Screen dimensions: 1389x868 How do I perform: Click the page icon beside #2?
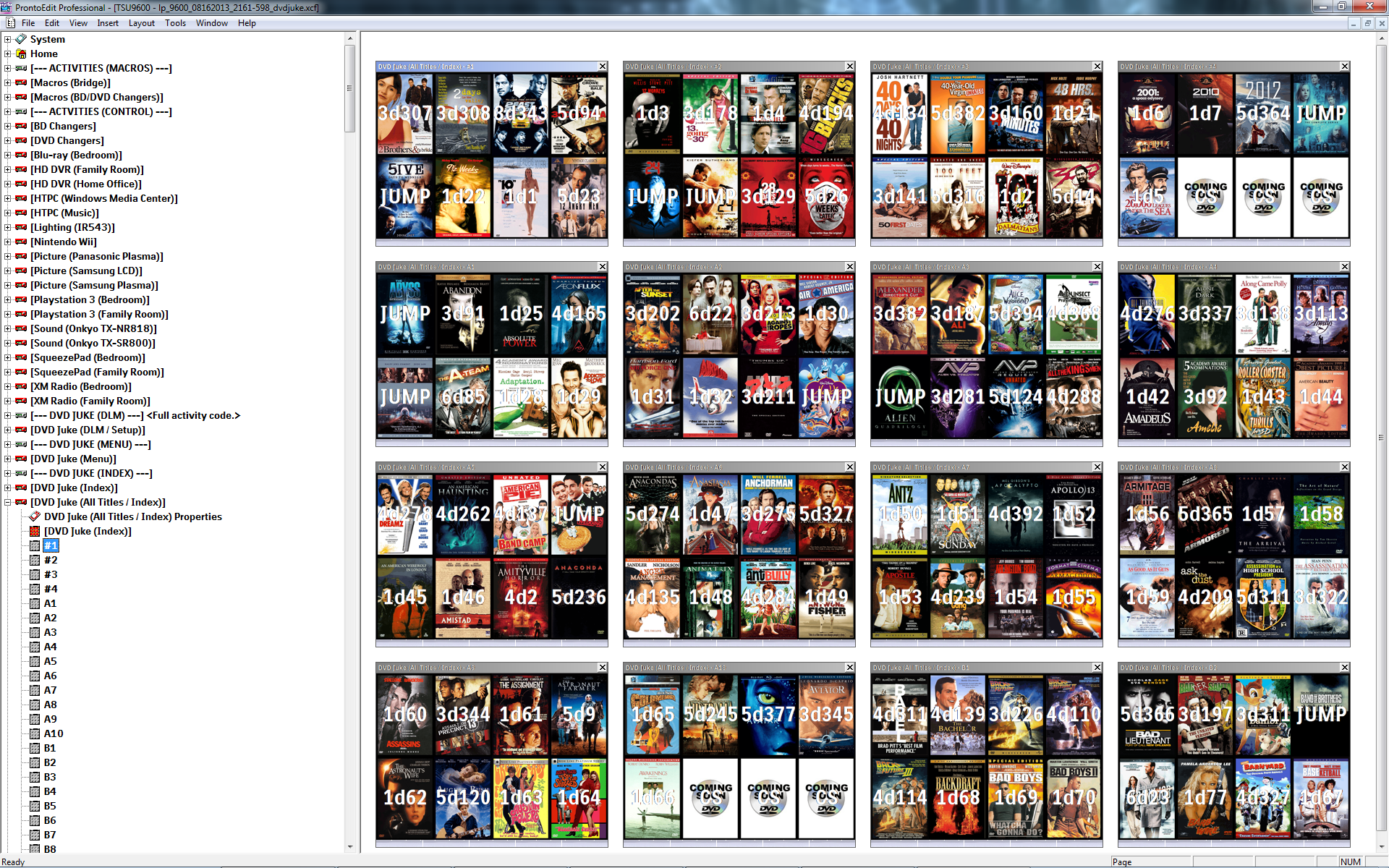pyautogui.click(x=35, y=560)
